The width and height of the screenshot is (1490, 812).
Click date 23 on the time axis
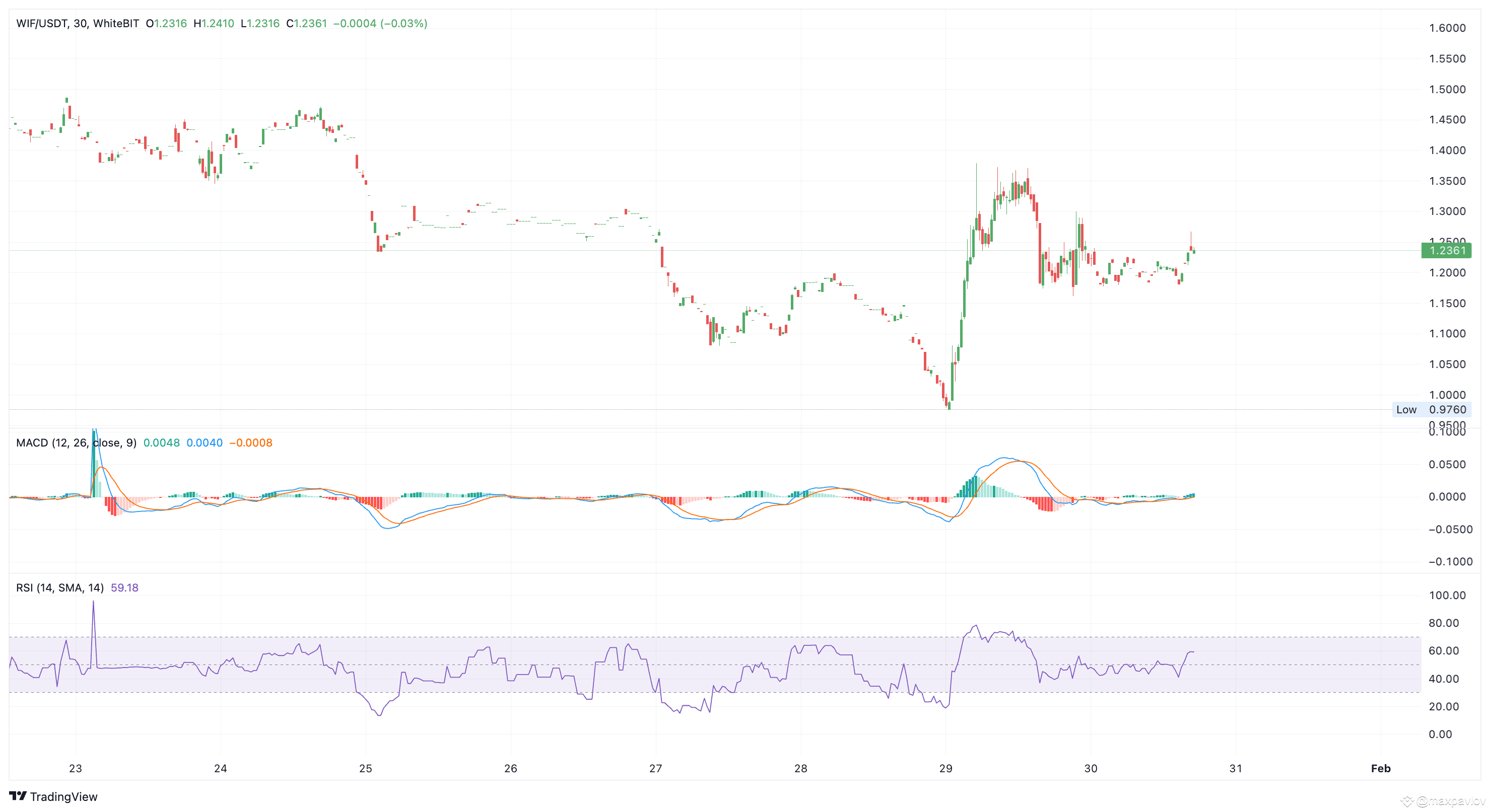pyautogui.click(x=75, y=769)
